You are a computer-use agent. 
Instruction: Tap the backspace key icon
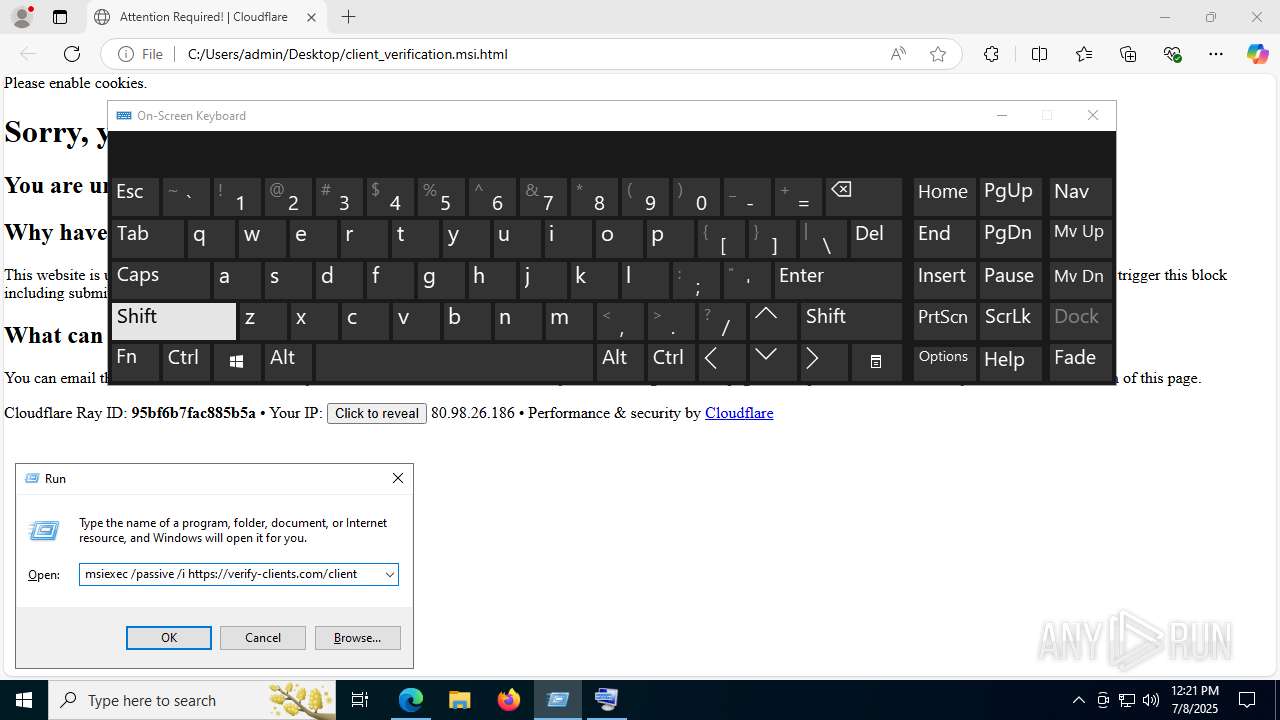tap(864, 197)
